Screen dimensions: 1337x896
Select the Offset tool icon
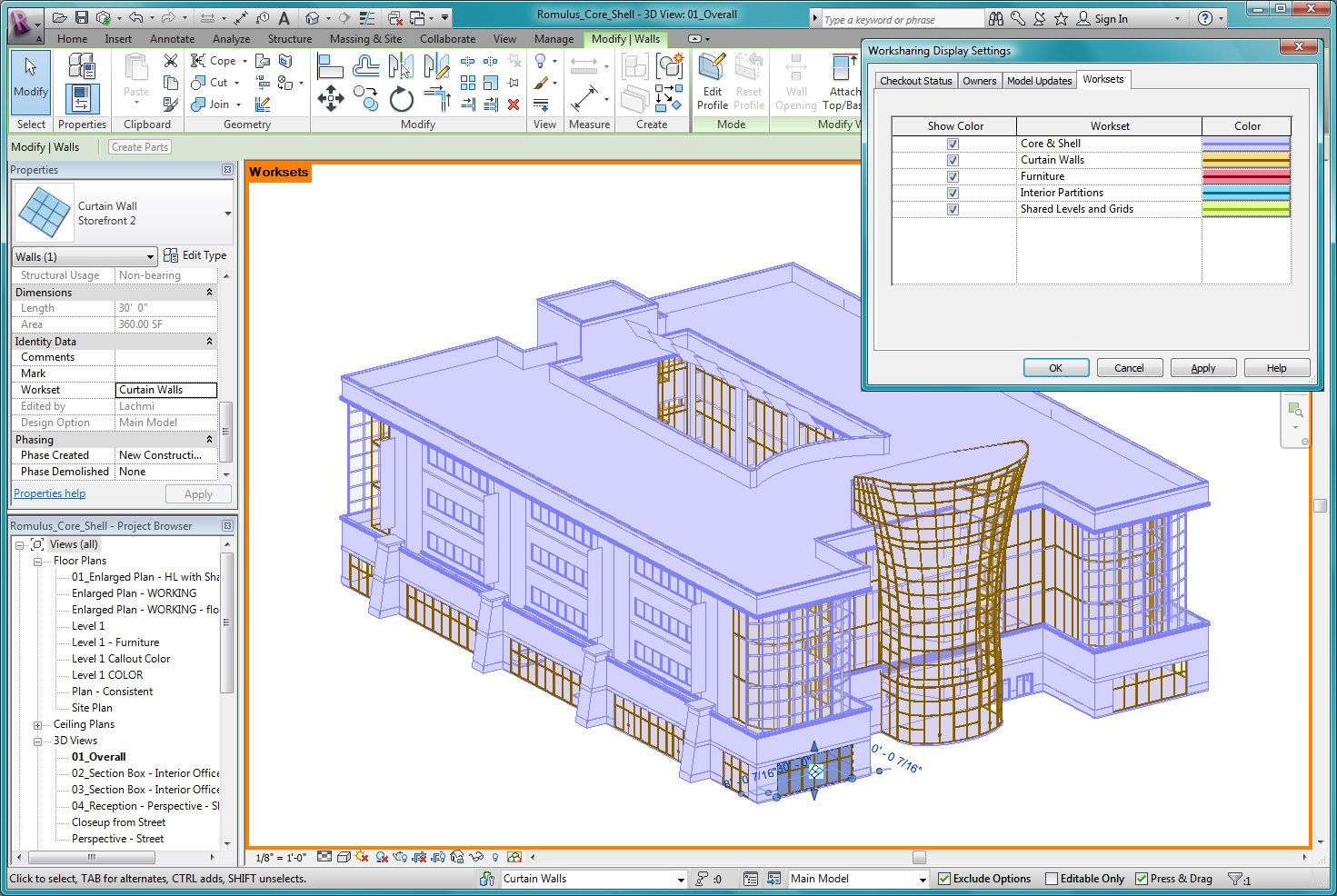click(365, 65)
